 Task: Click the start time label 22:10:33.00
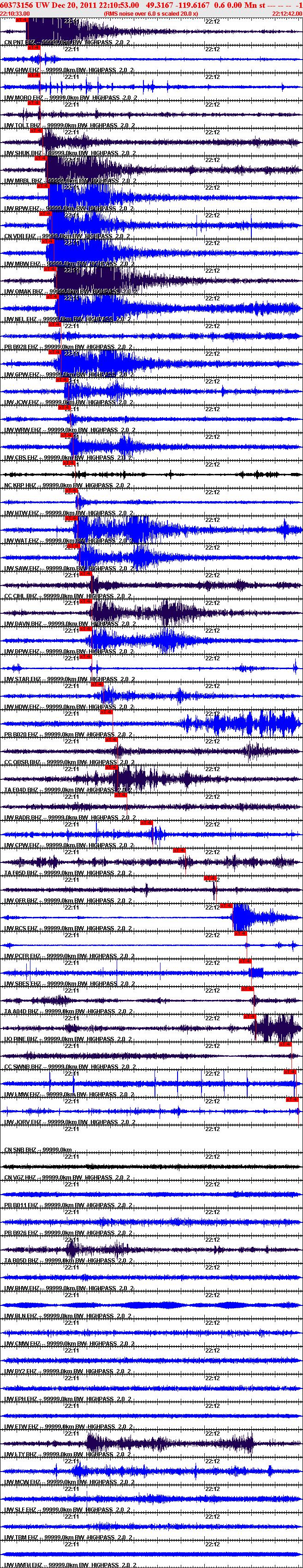pos(15,13)
